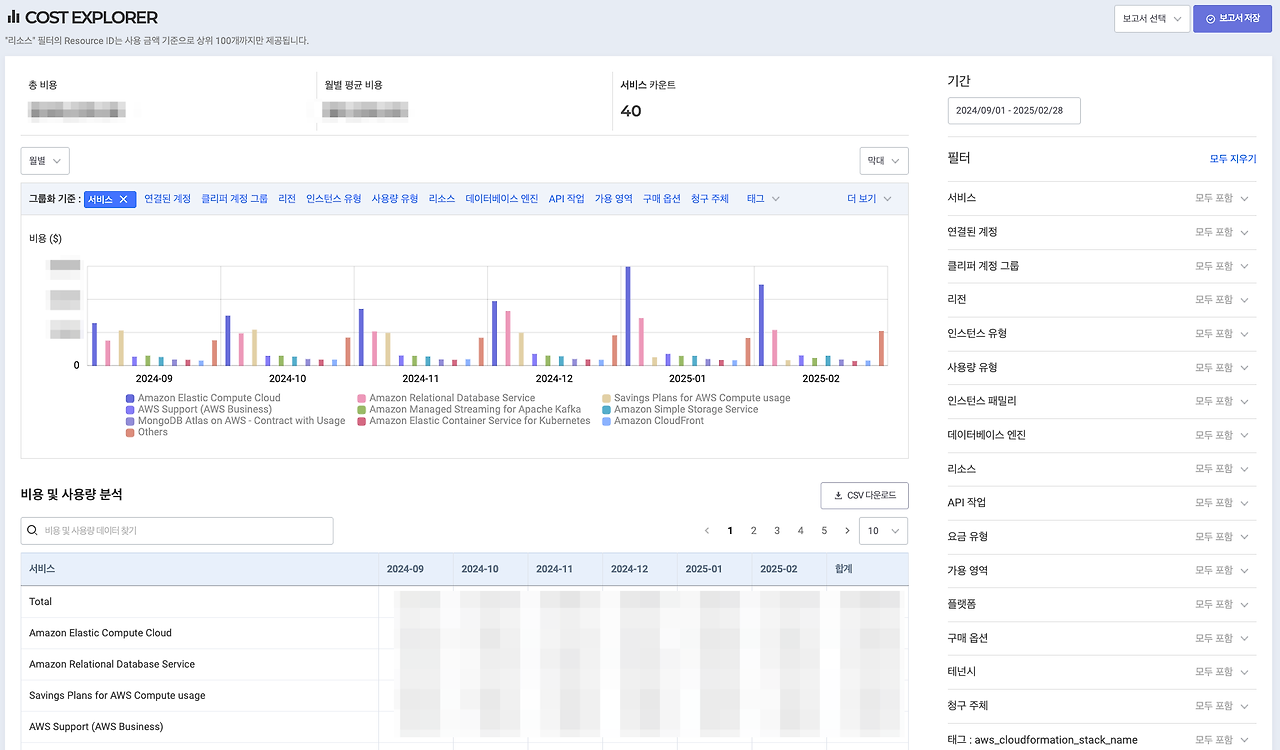The image size is (1280, 750).
Task: Expand the API 작업 filter in the 필터 panel
Action: [1102, 503]
